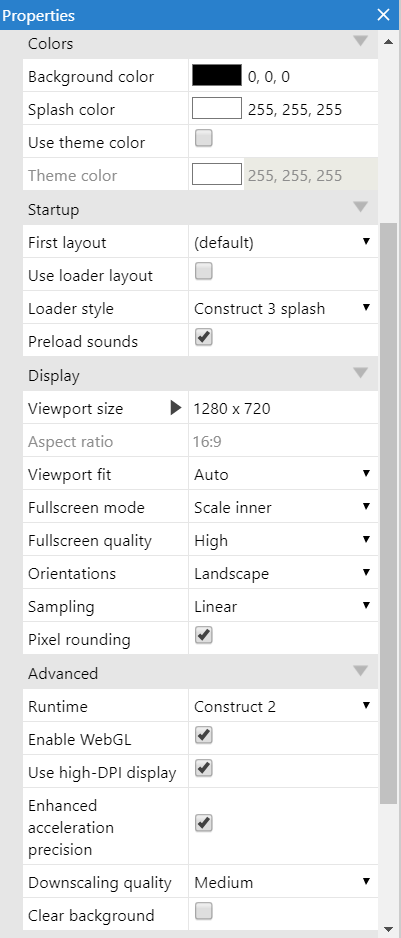401x938 pixels.
Task: Close the Properties panel
Action: tap(383, 15)
